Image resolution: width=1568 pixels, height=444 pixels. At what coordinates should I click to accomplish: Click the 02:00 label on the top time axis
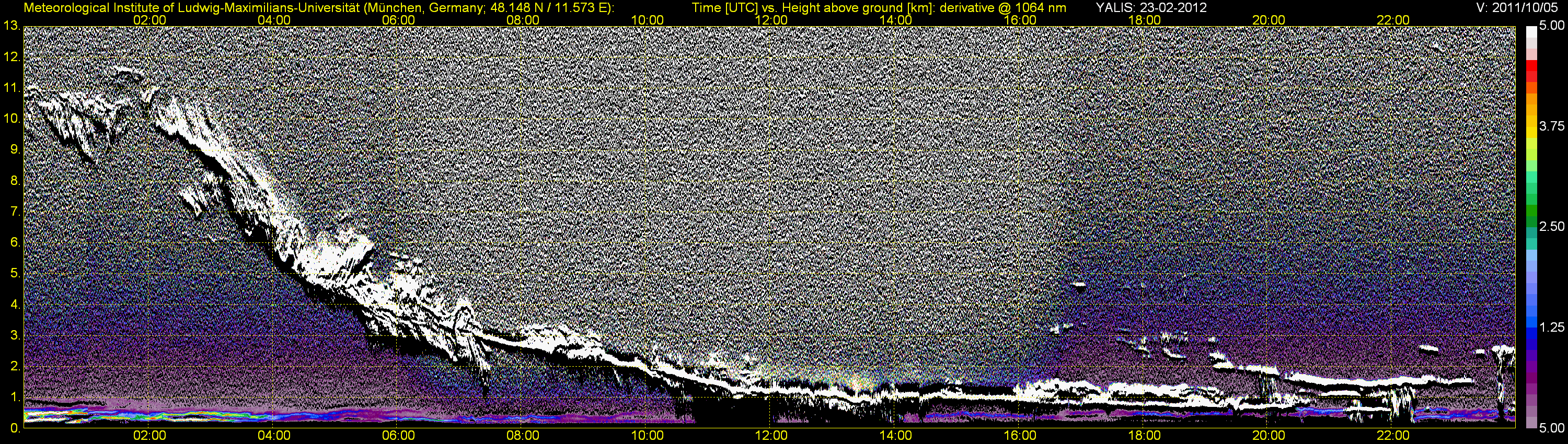tap(149, 20)
